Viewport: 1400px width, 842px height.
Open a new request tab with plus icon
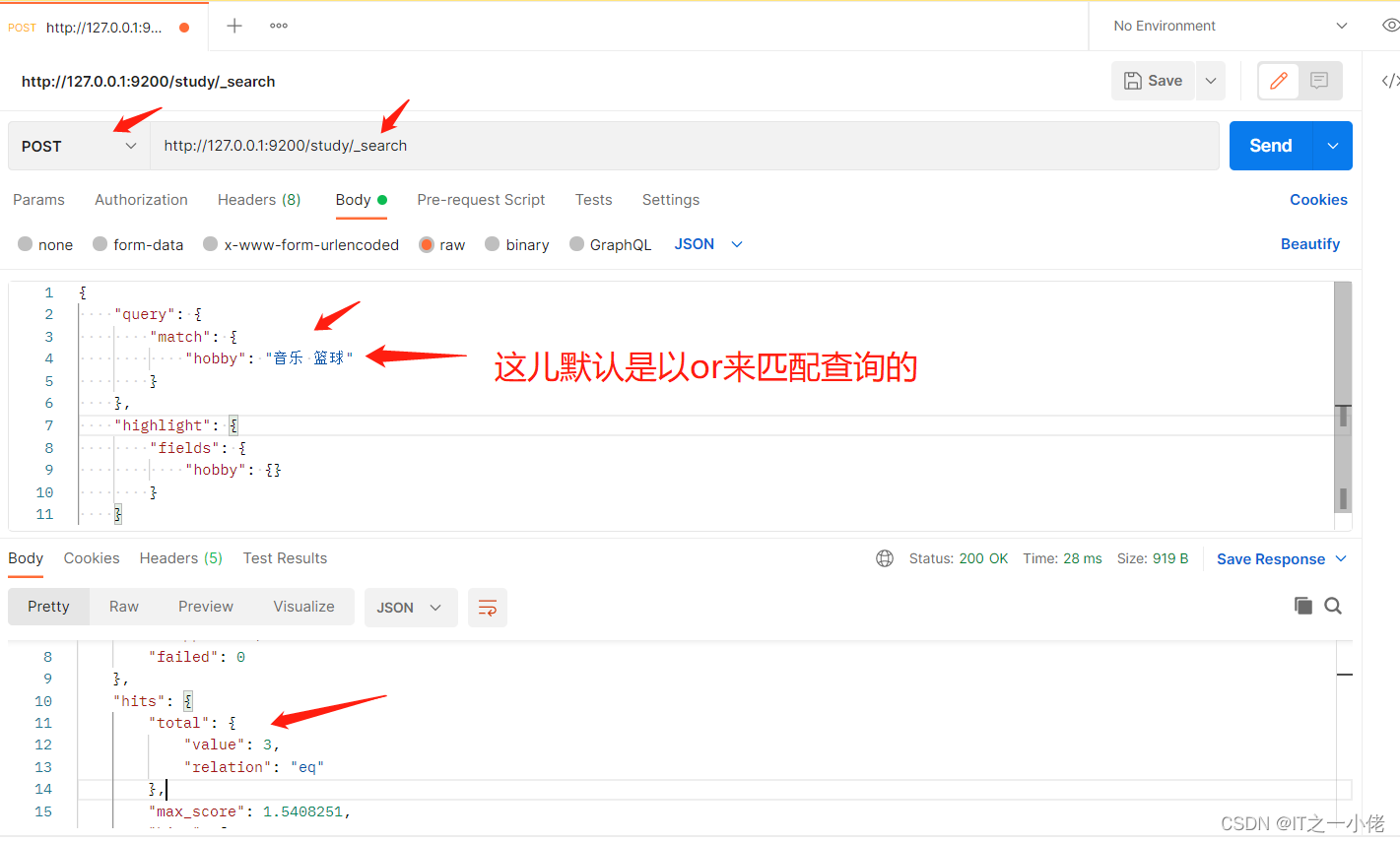234,26
